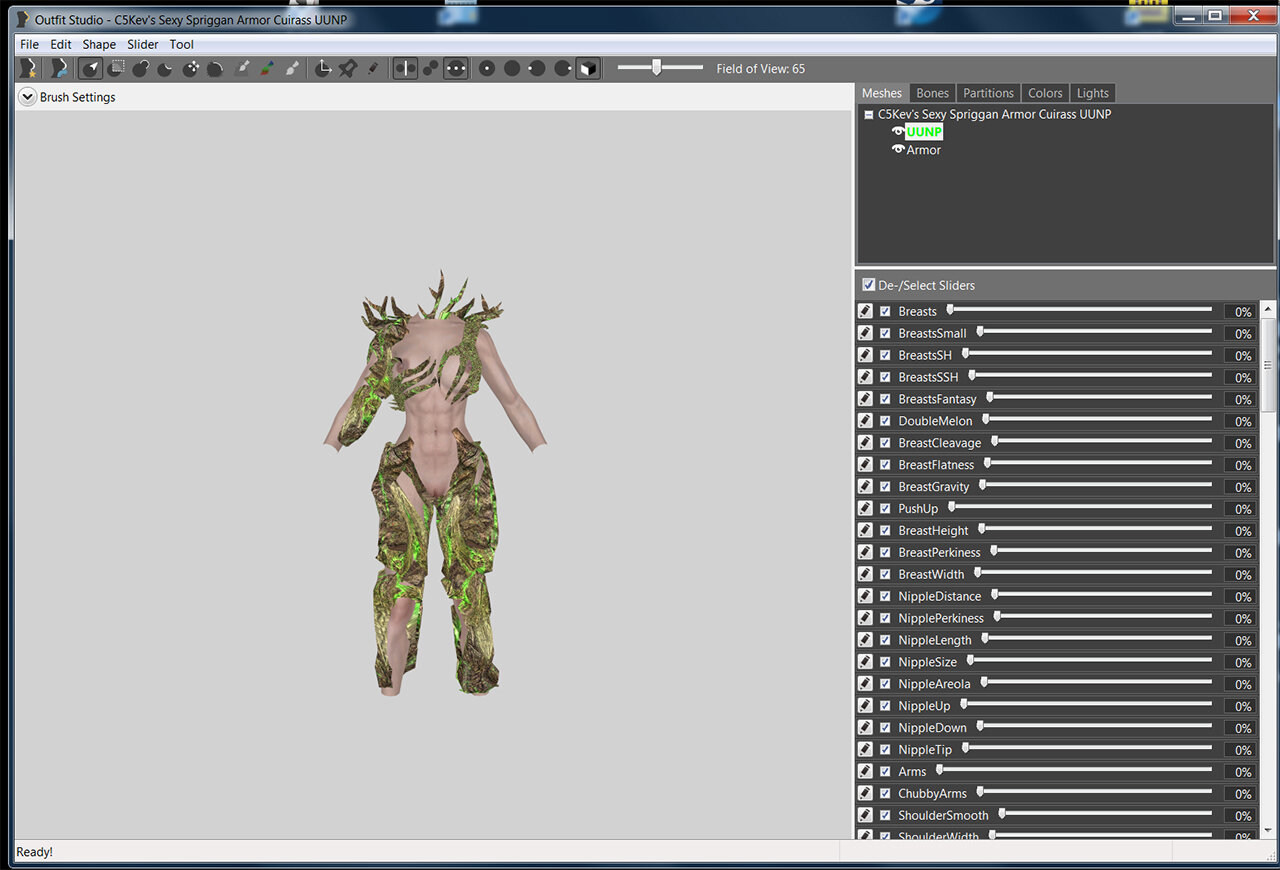Select the Move brush tool

tap(190, 68)
